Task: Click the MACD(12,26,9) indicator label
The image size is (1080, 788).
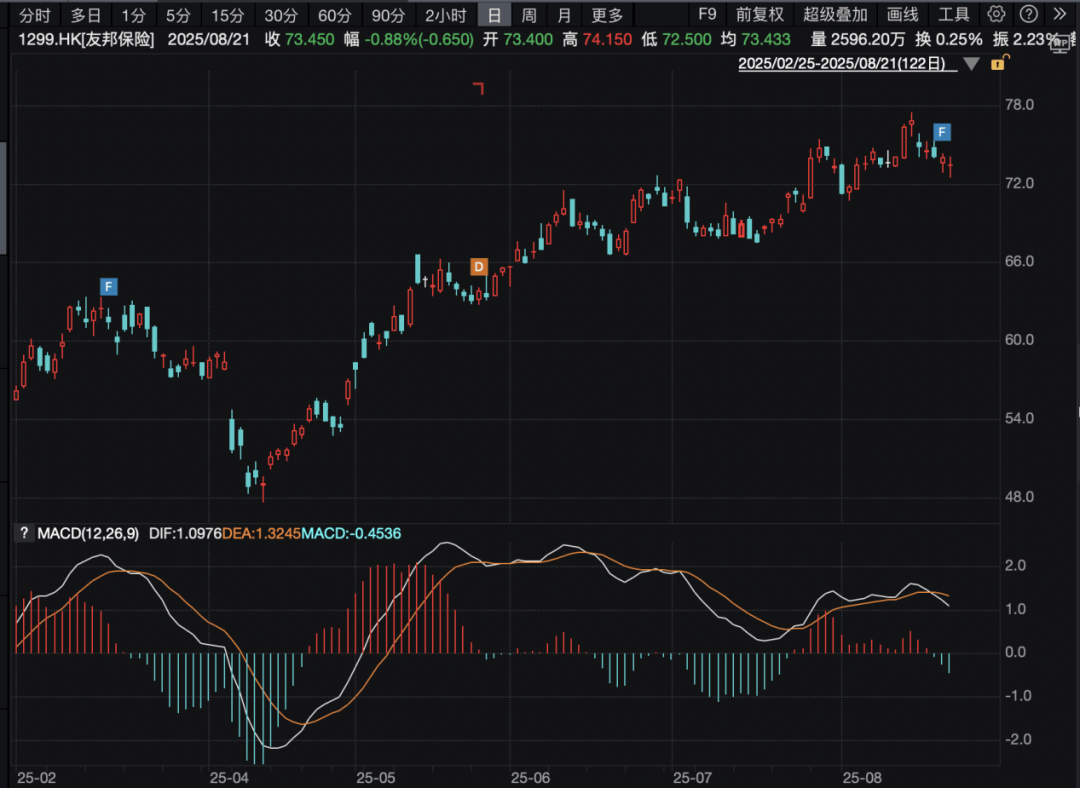Action: tap(88, 533)
